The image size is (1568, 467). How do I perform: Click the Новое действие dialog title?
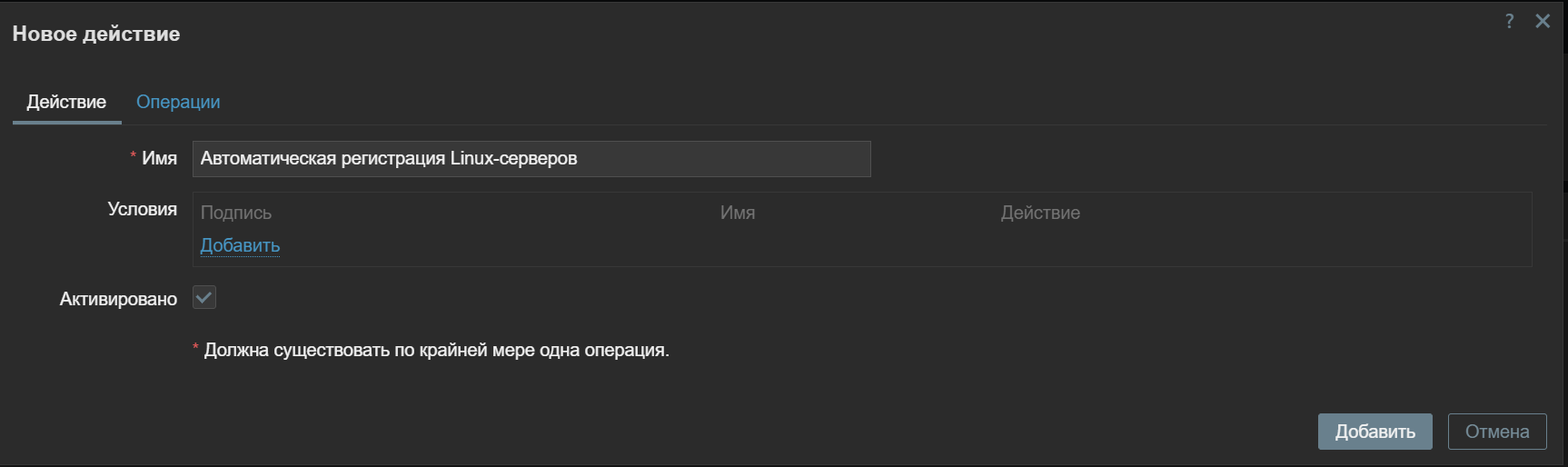(x=96, y=34)
